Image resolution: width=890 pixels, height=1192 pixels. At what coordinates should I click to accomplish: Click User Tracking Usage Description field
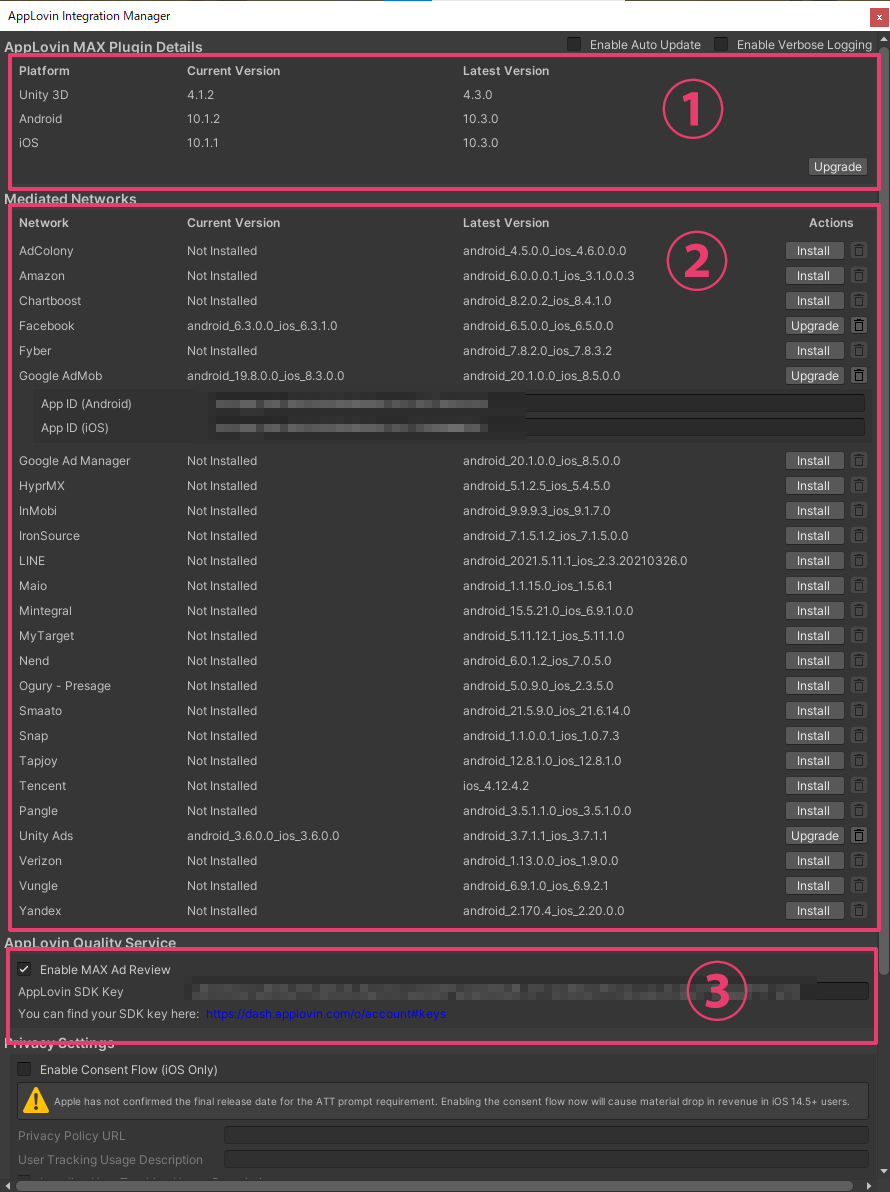(x=546, y=1159)
